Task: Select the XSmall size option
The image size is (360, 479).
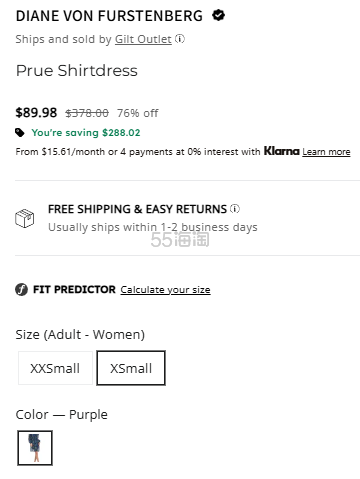Action: [131, 368]
